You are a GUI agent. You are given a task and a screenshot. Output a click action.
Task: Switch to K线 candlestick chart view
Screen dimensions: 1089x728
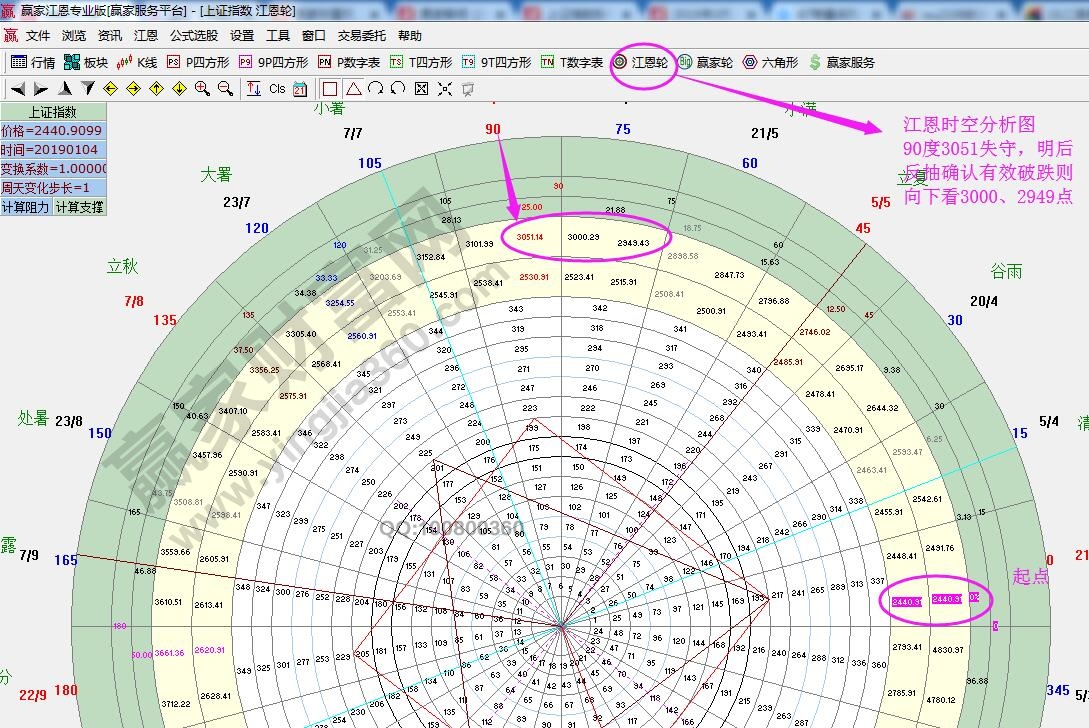click(146, 62)
